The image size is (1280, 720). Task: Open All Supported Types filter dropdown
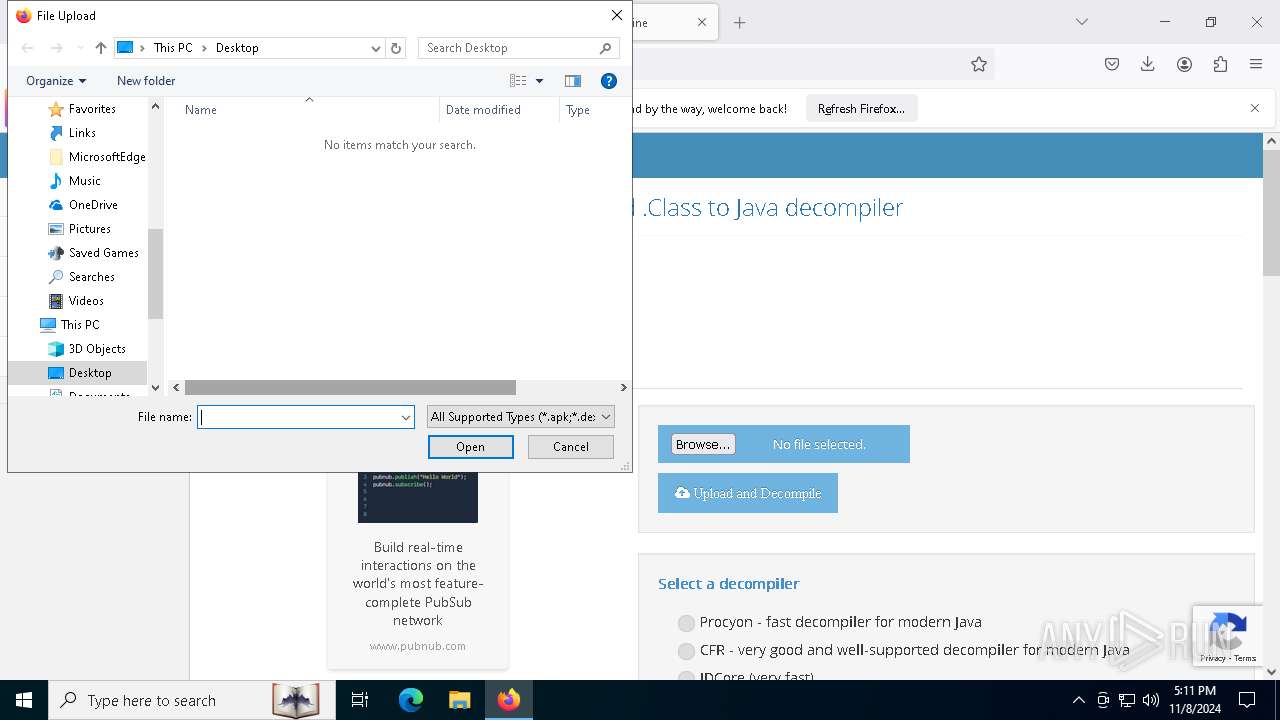tap(520, 417)
